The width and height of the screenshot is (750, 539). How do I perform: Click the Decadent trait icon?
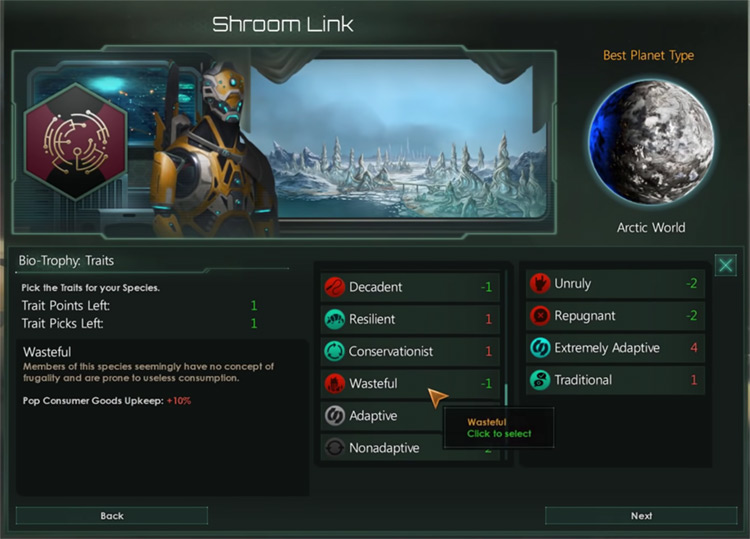click(334, 287)
